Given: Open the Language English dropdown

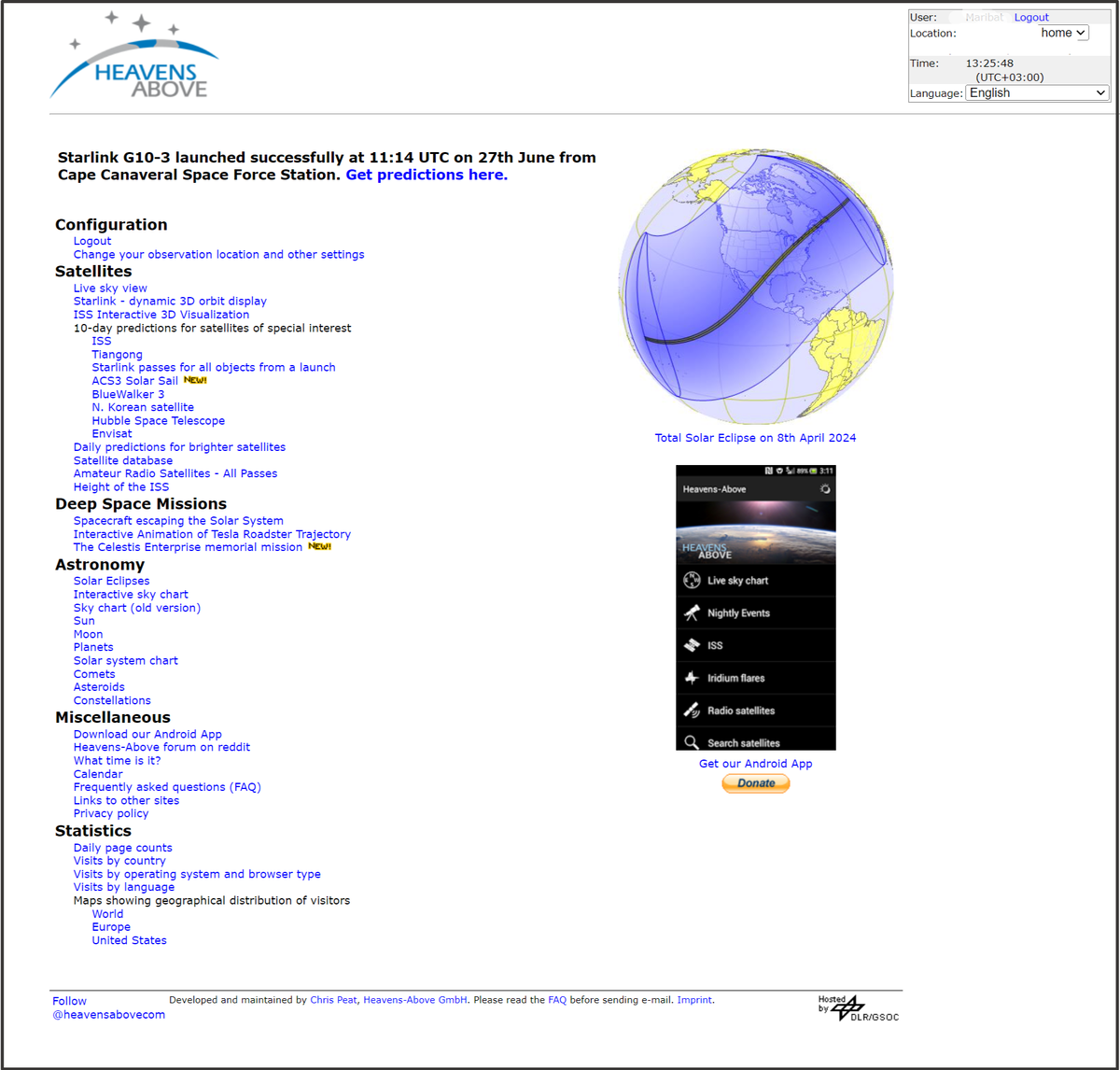Looking at the screenshot, I should click(x=1037, y=92).
